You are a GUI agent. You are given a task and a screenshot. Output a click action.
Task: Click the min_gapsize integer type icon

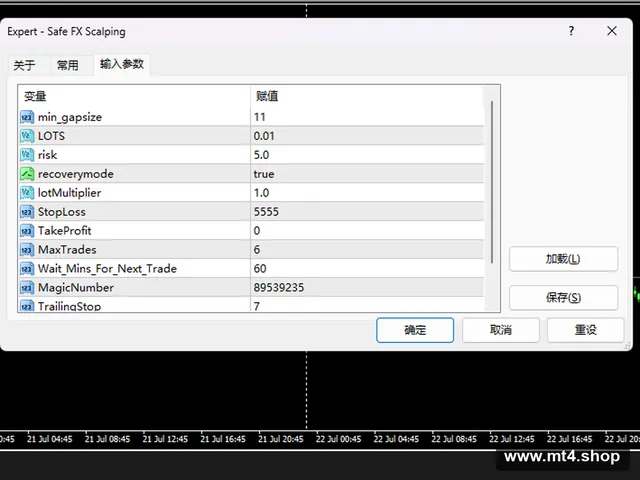(27, 118)
